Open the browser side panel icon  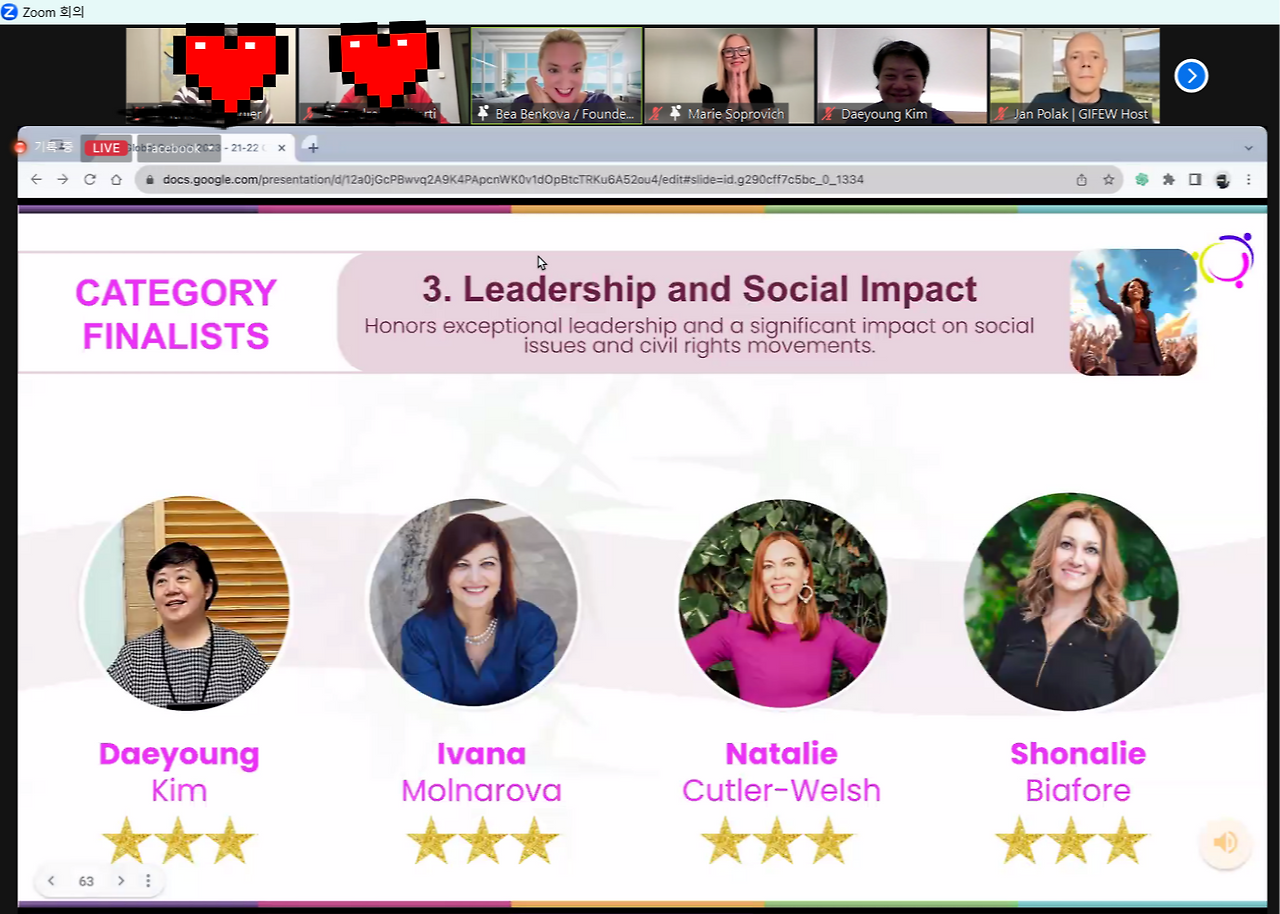pyautogui.click(x=1195, y=180)
